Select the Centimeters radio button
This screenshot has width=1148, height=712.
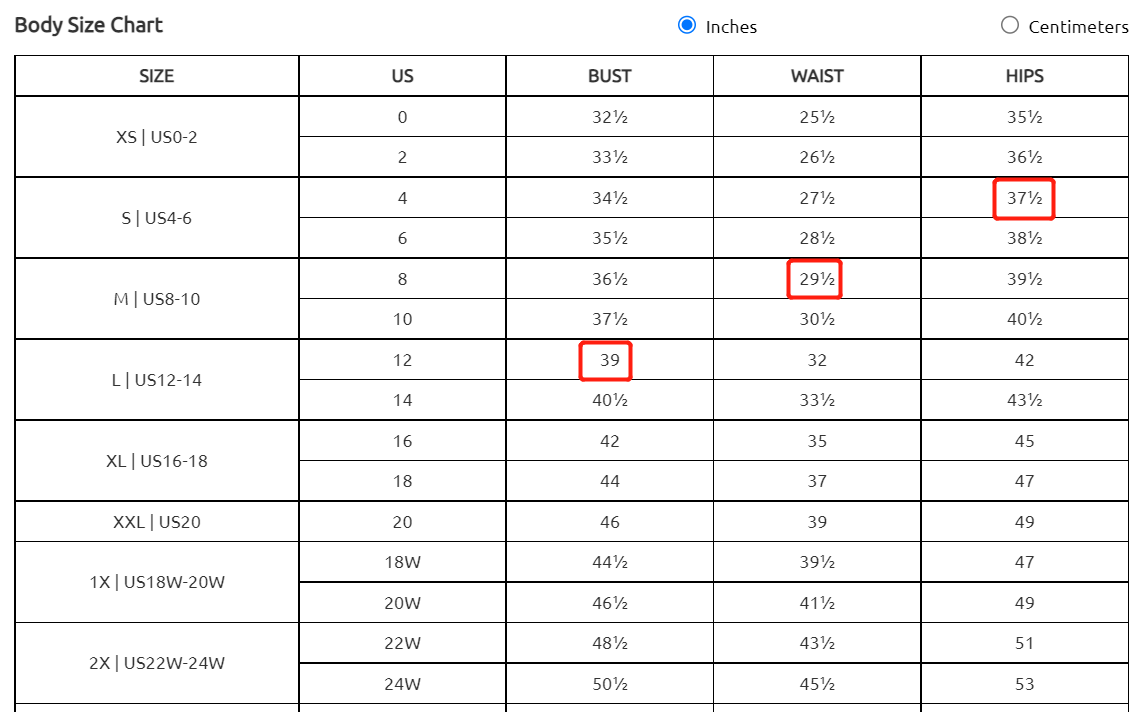click(1010, 26)
